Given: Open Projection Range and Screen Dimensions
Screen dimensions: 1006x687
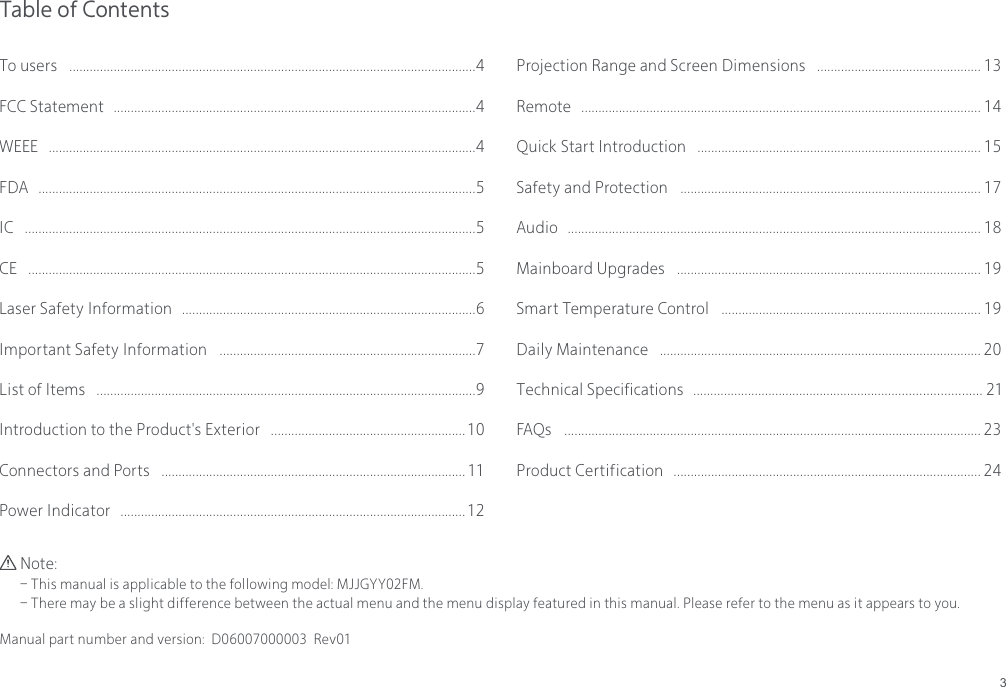Looking at the screenshot, I should [x=661, y=66].
